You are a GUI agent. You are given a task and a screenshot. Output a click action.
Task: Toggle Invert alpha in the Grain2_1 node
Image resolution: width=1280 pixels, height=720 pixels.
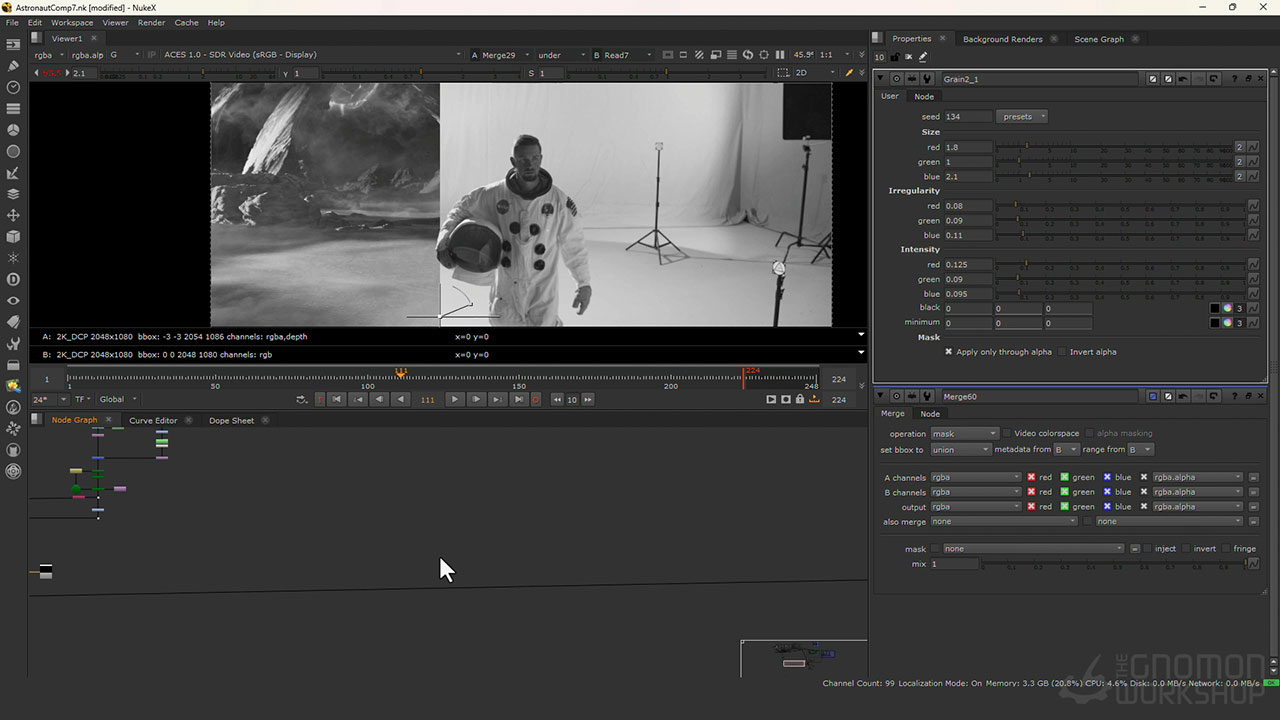[1062, 352]
